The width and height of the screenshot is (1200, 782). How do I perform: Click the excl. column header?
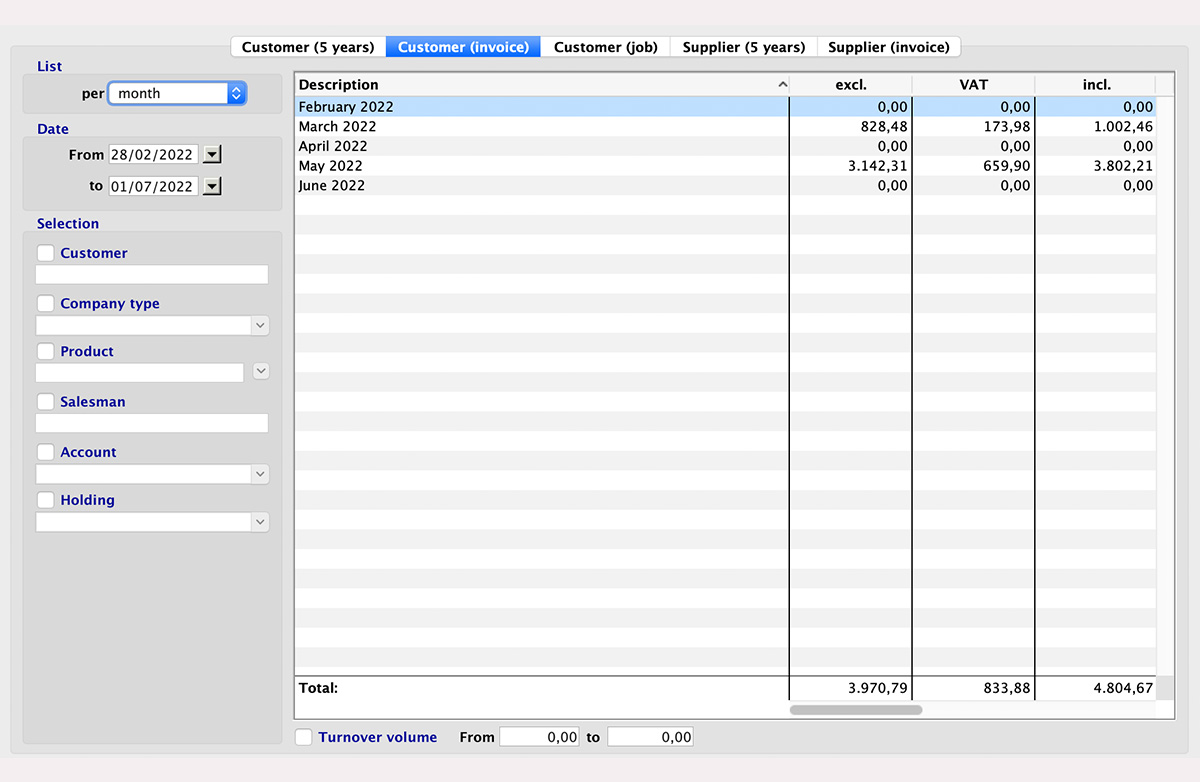851,85
